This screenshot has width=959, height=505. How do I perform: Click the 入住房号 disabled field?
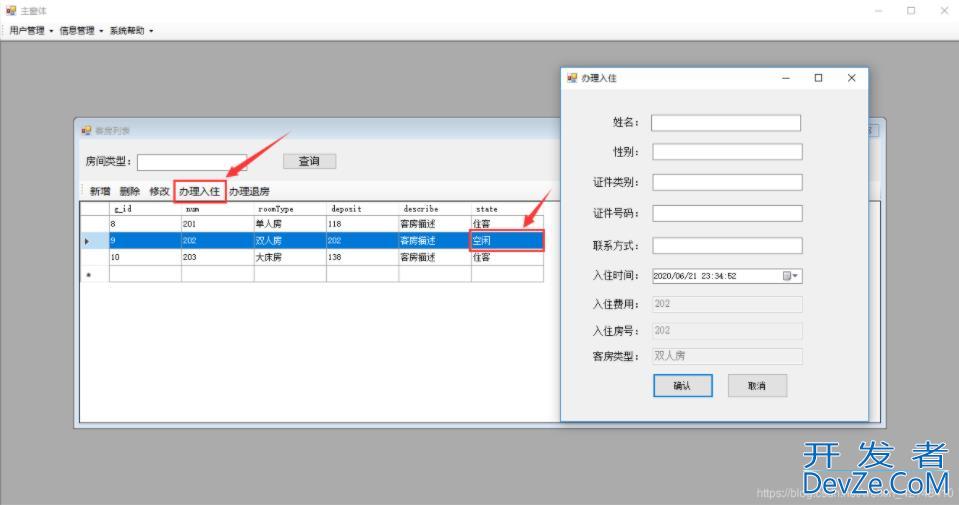727,331
